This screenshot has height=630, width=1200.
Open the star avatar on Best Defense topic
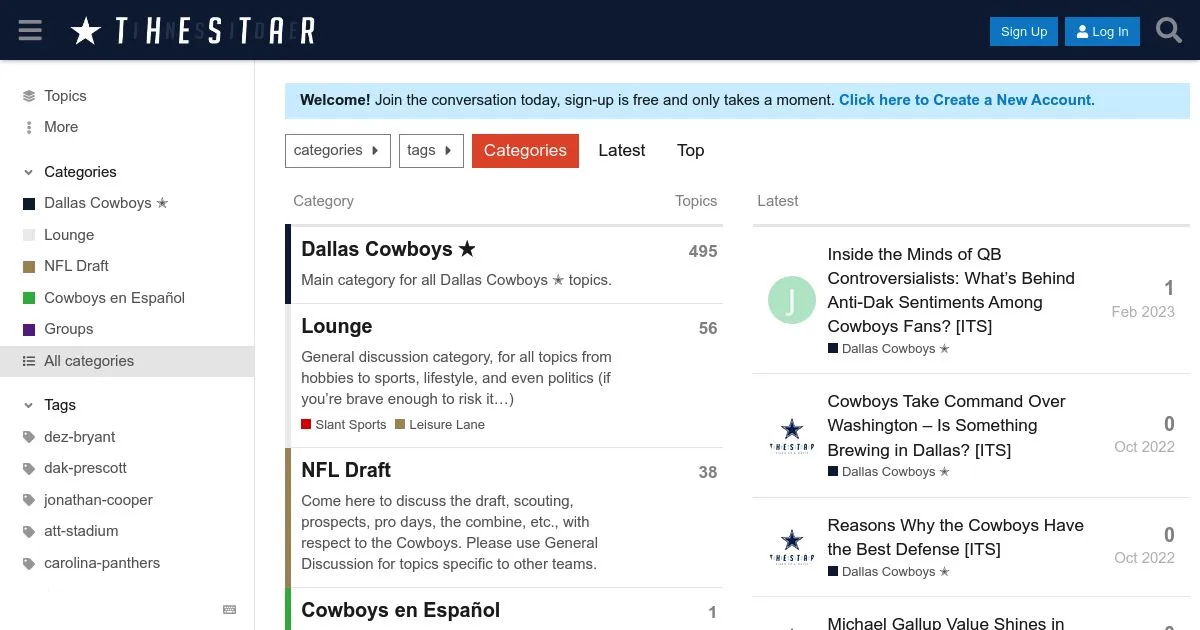point(792,547)
